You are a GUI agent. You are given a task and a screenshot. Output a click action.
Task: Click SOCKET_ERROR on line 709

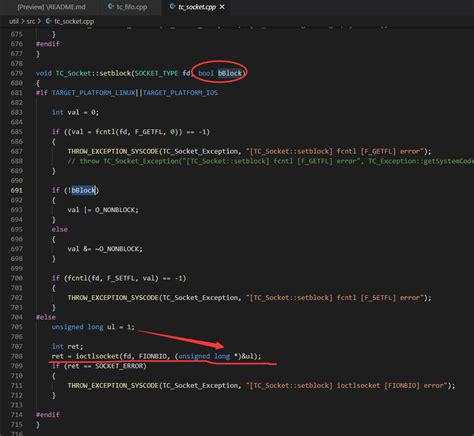[119, 366]
